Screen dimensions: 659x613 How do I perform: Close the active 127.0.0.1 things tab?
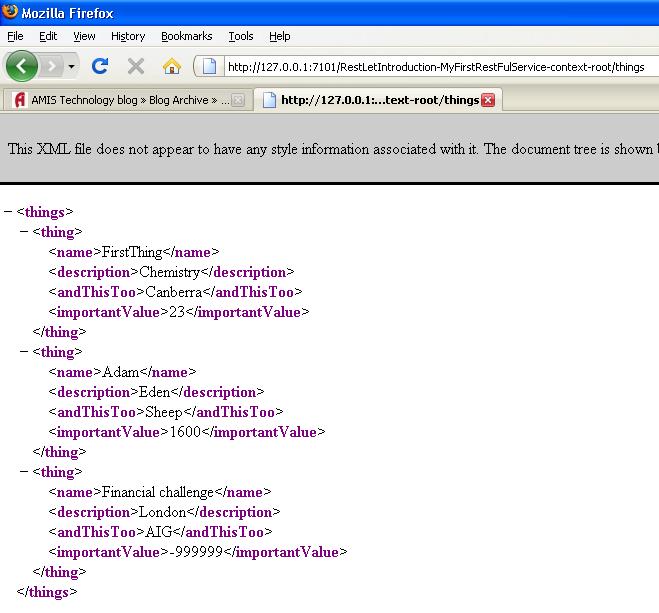click(488, 100)
